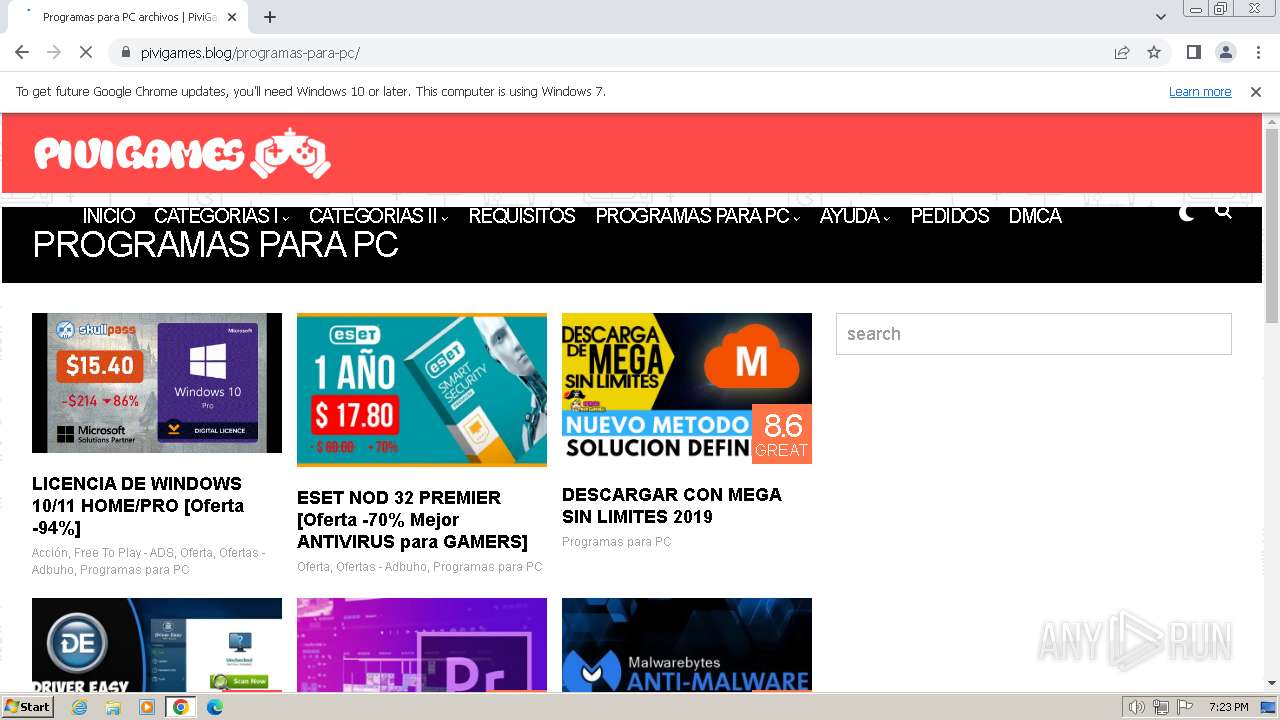Click Free To Play - ADS category link
The image size is (1280, 720).
(x=123, y=553)
